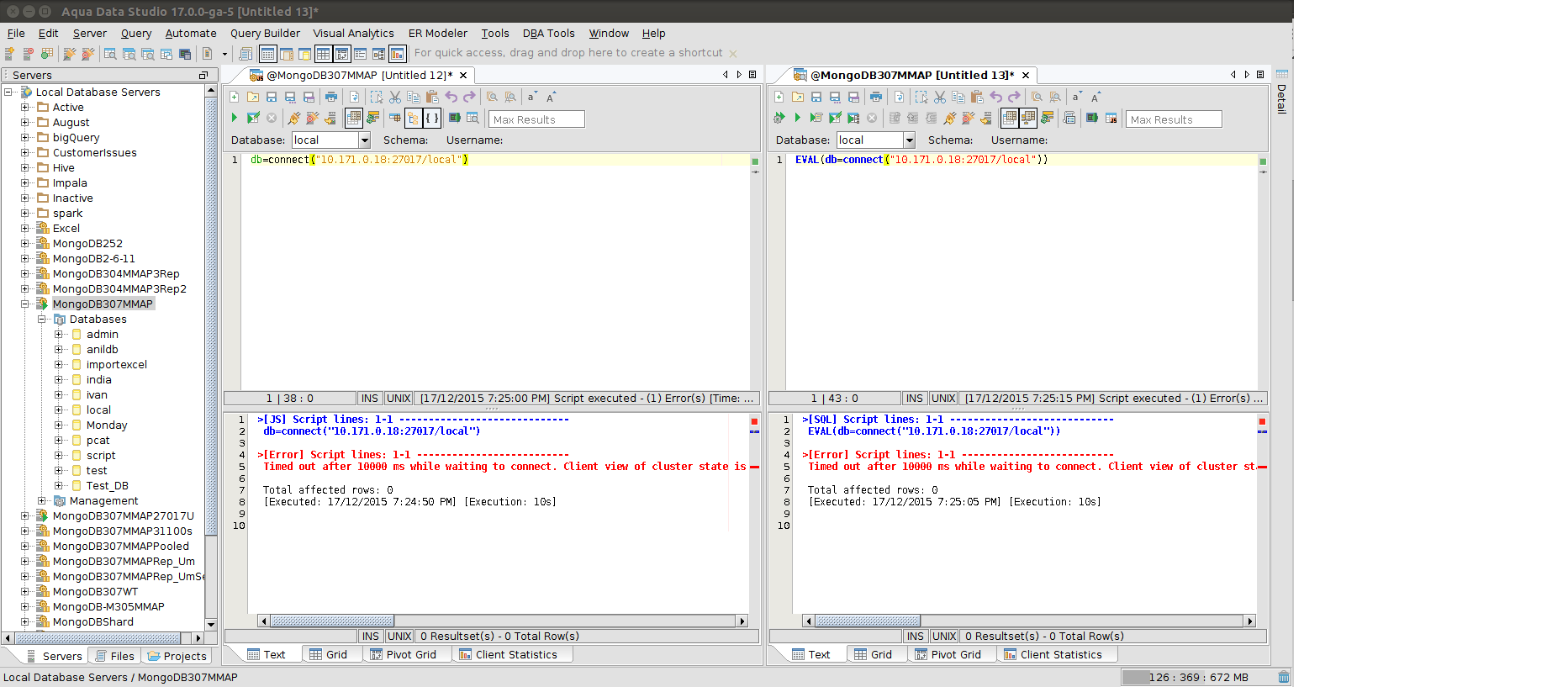Toggle the second pressed grid button in Untitled 13 toolbar
This screenshot has width=1568, height=687.
click(1027, 119)
